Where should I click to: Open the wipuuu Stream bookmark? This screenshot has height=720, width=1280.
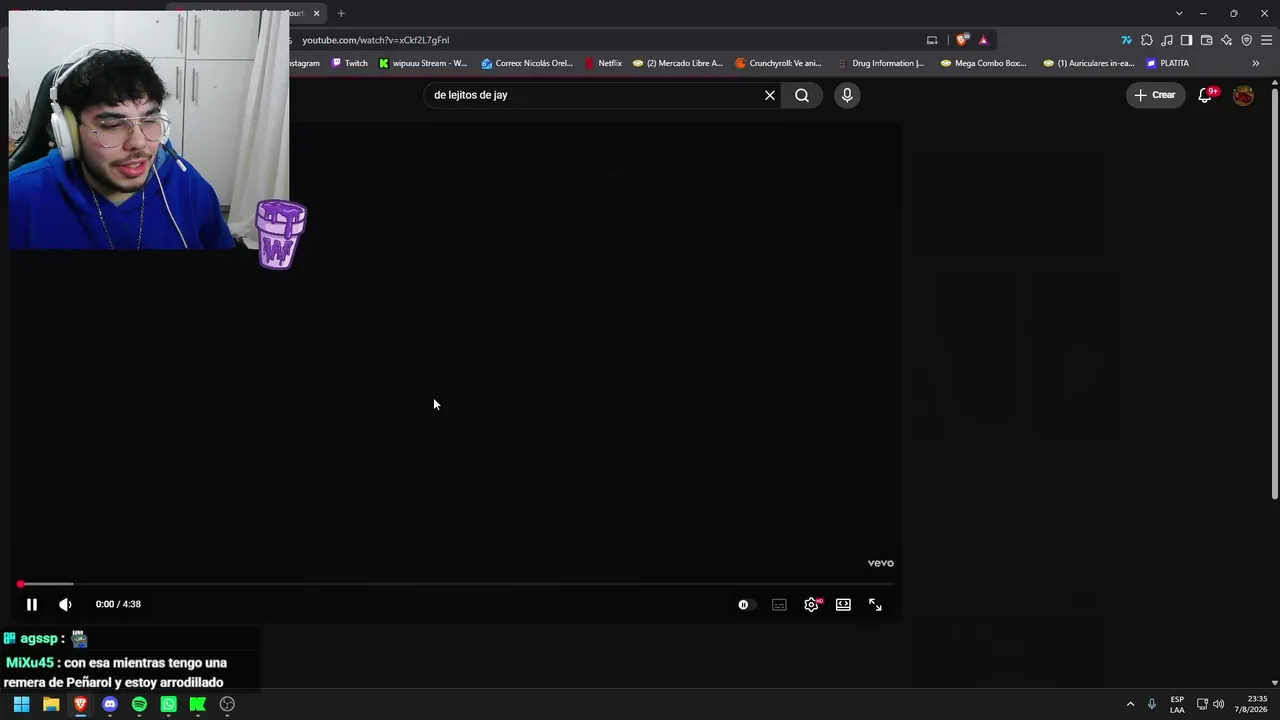point(423,63)
